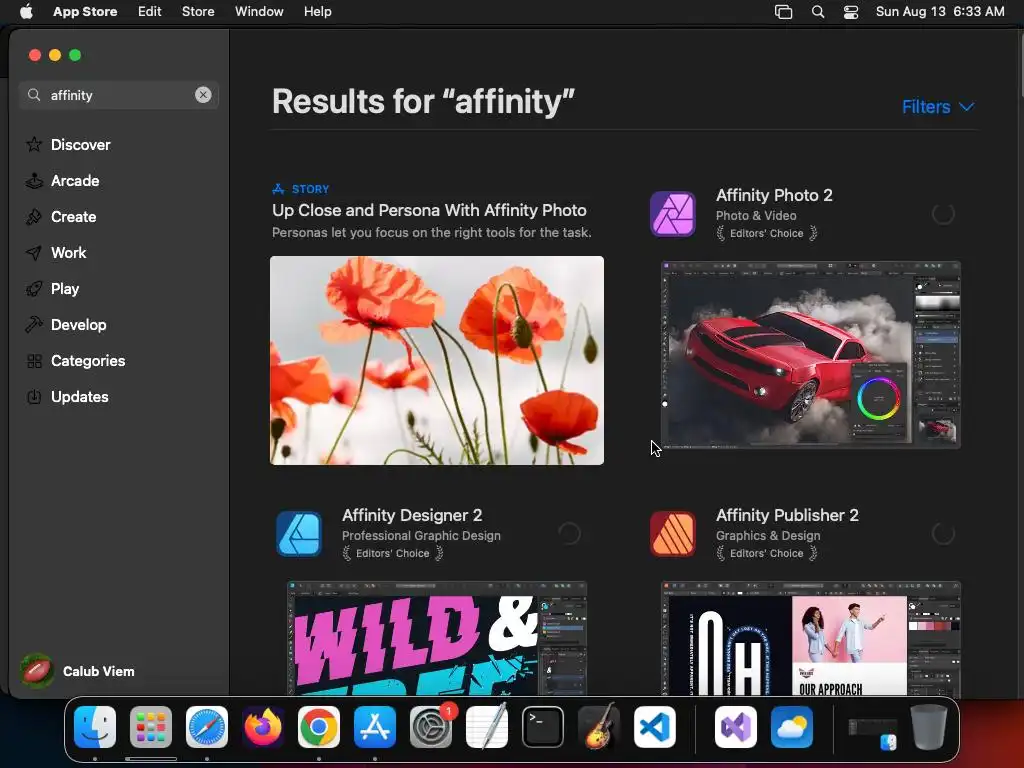Open the Help menu
1024x768 pixels.
[317, 12]
